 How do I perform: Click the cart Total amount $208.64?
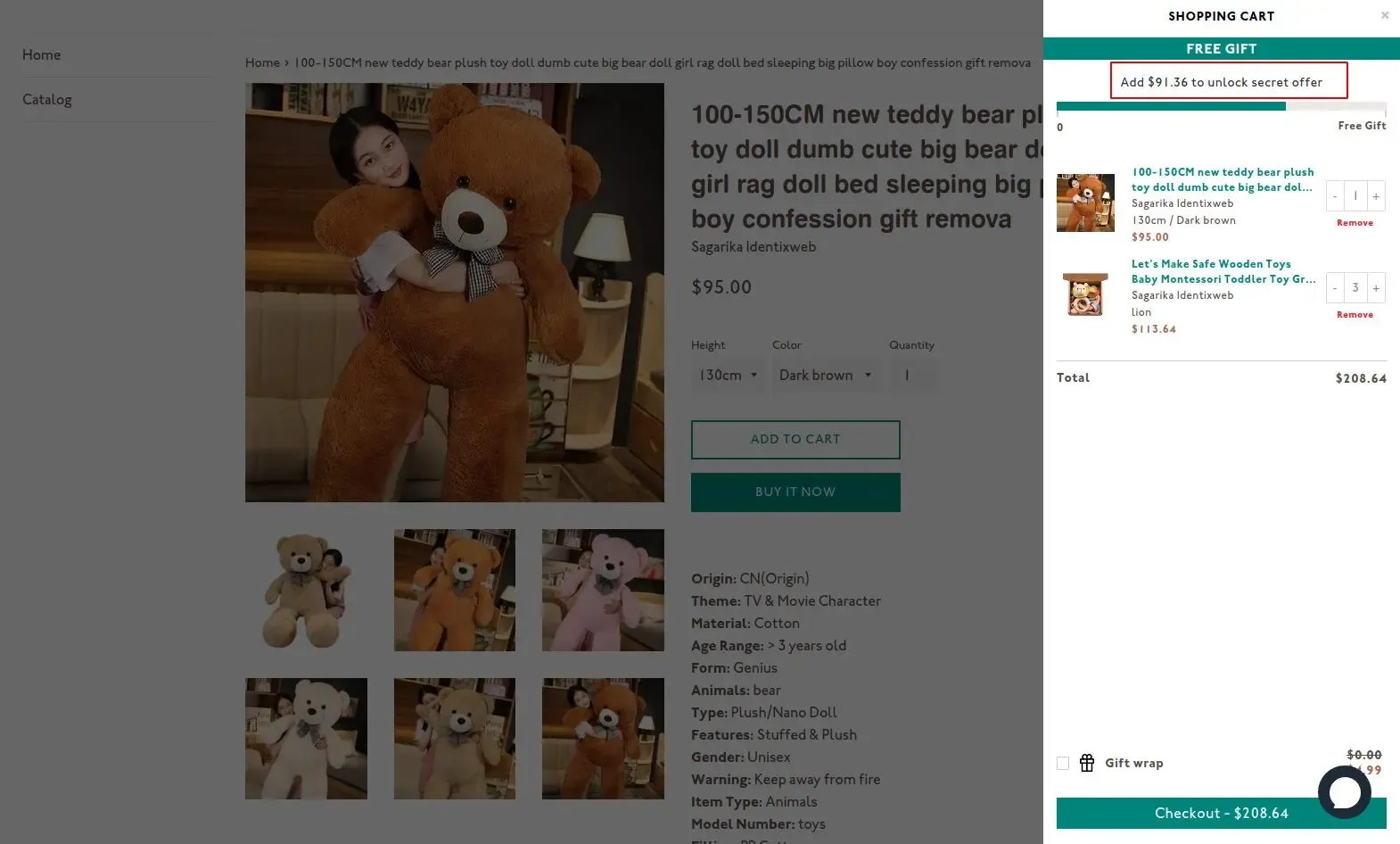coord(1361,378)
